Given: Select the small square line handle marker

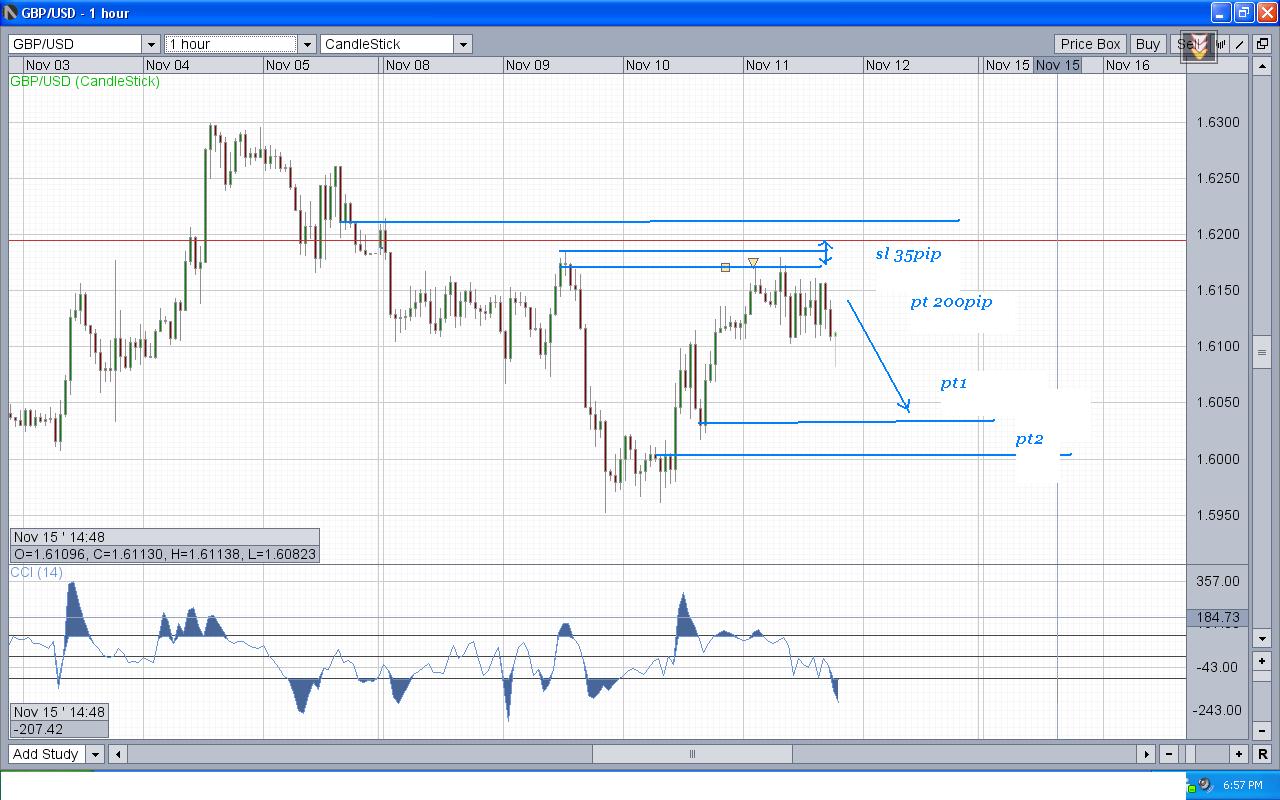Looking at the screenshot, I should (x=726, y=267).
